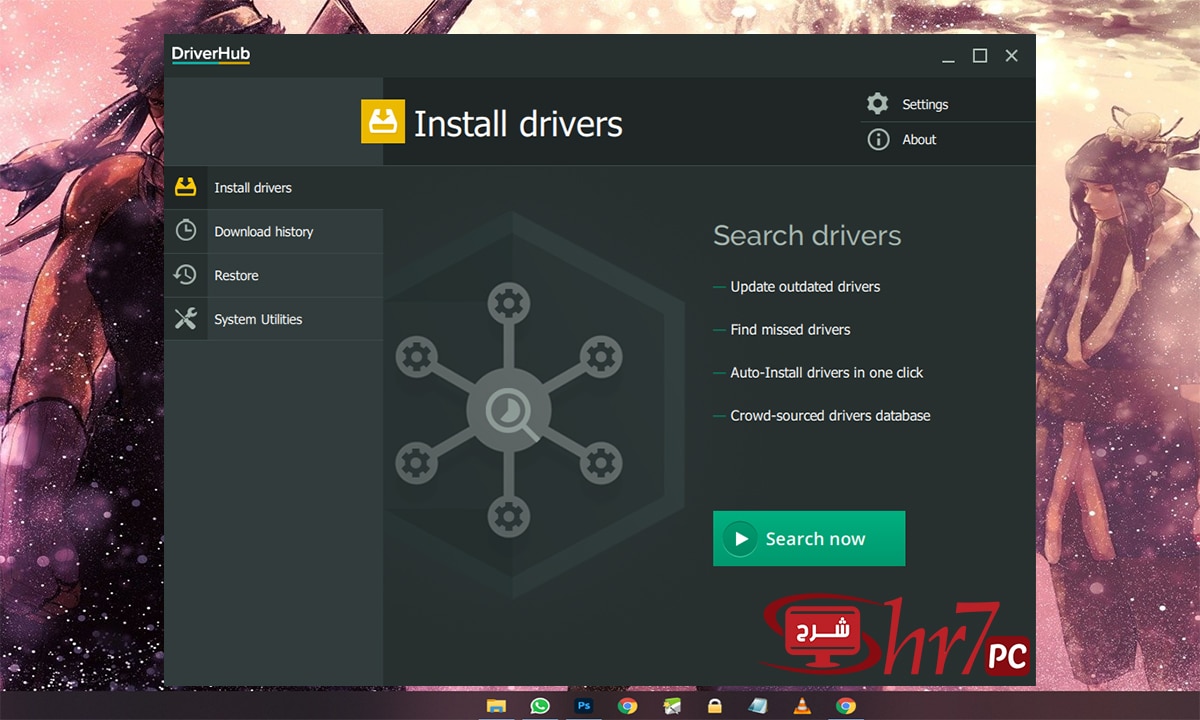Click the About info icon
Image resolution: width=1200 pixels, height=720 pixels.
pyautogui.click(x=878, y=139)
